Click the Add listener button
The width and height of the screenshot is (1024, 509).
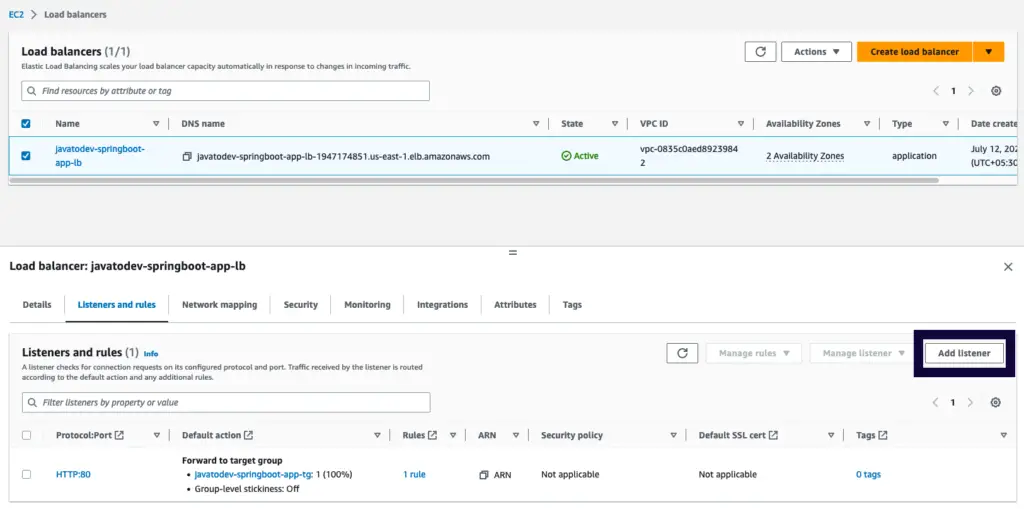click(964, 353)
